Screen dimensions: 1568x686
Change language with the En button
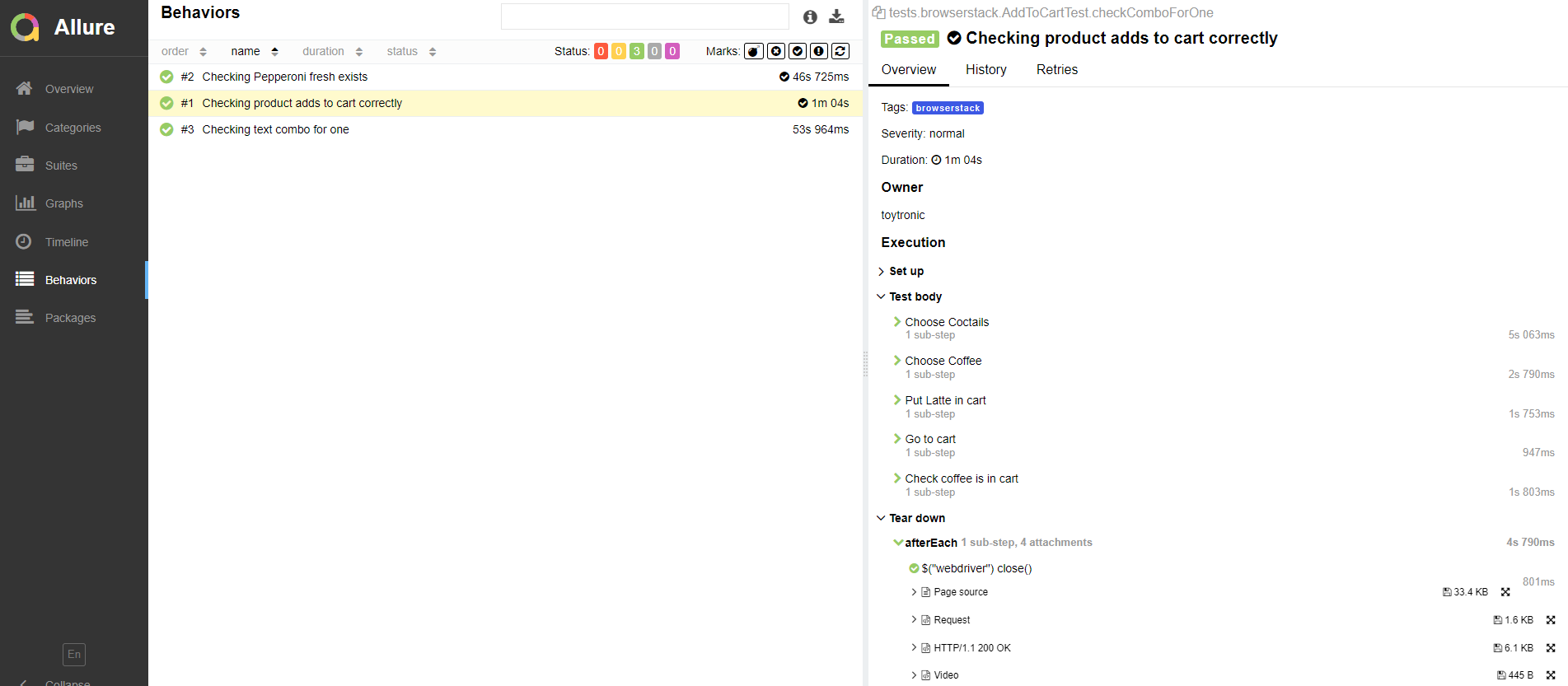[x=74, y=655]
